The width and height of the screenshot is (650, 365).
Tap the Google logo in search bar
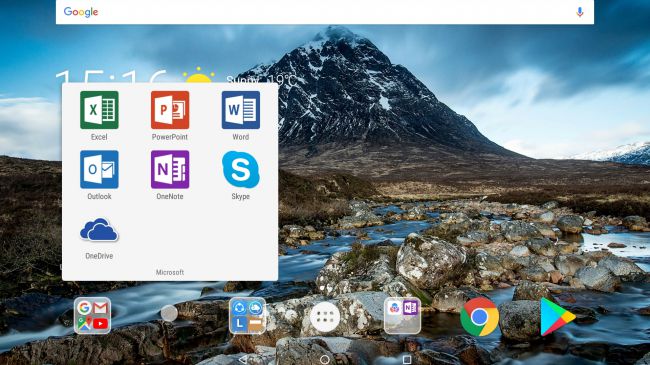(81, 12)
